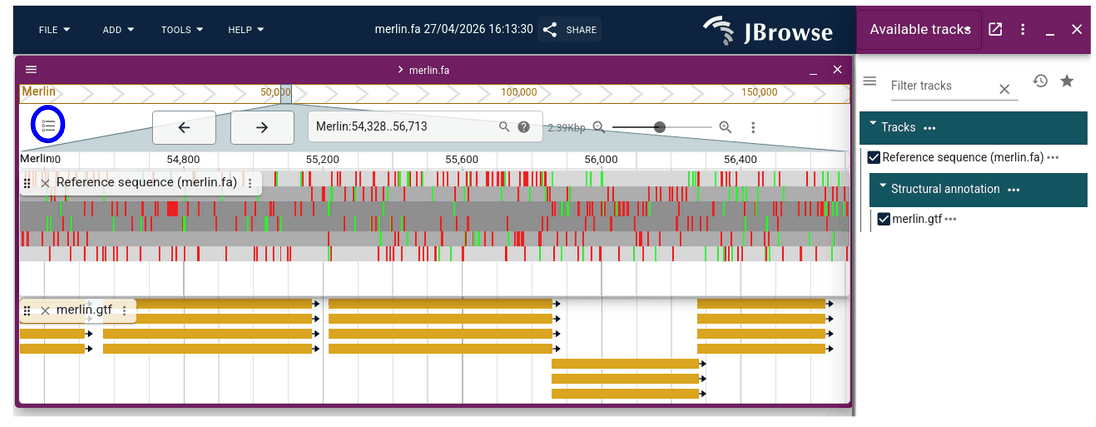Open the widget panel kebab menu
This screenshot has height=427, width=1096.
[x=1023, y=29]
